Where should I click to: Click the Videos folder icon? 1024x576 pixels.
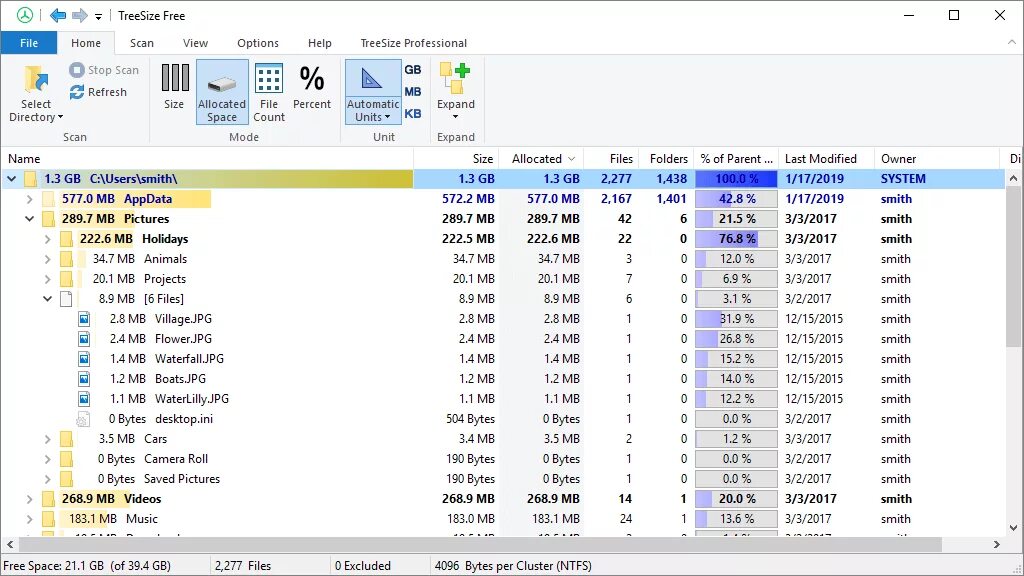(x=48, y=499)
